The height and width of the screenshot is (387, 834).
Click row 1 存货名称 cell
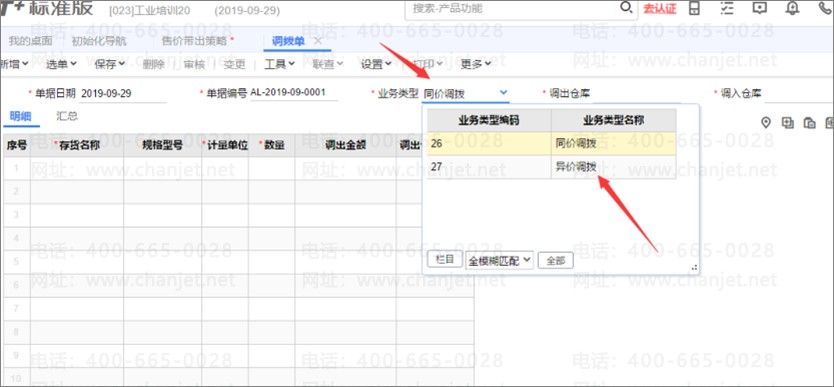coord(77,168)
